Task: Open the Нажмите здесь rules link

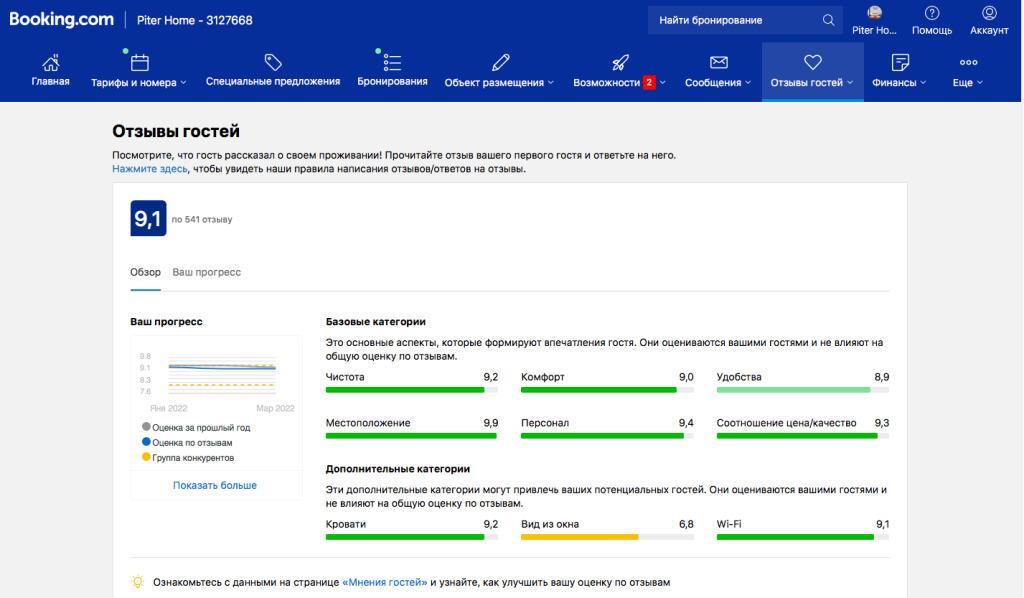Action: click(149, 169)
